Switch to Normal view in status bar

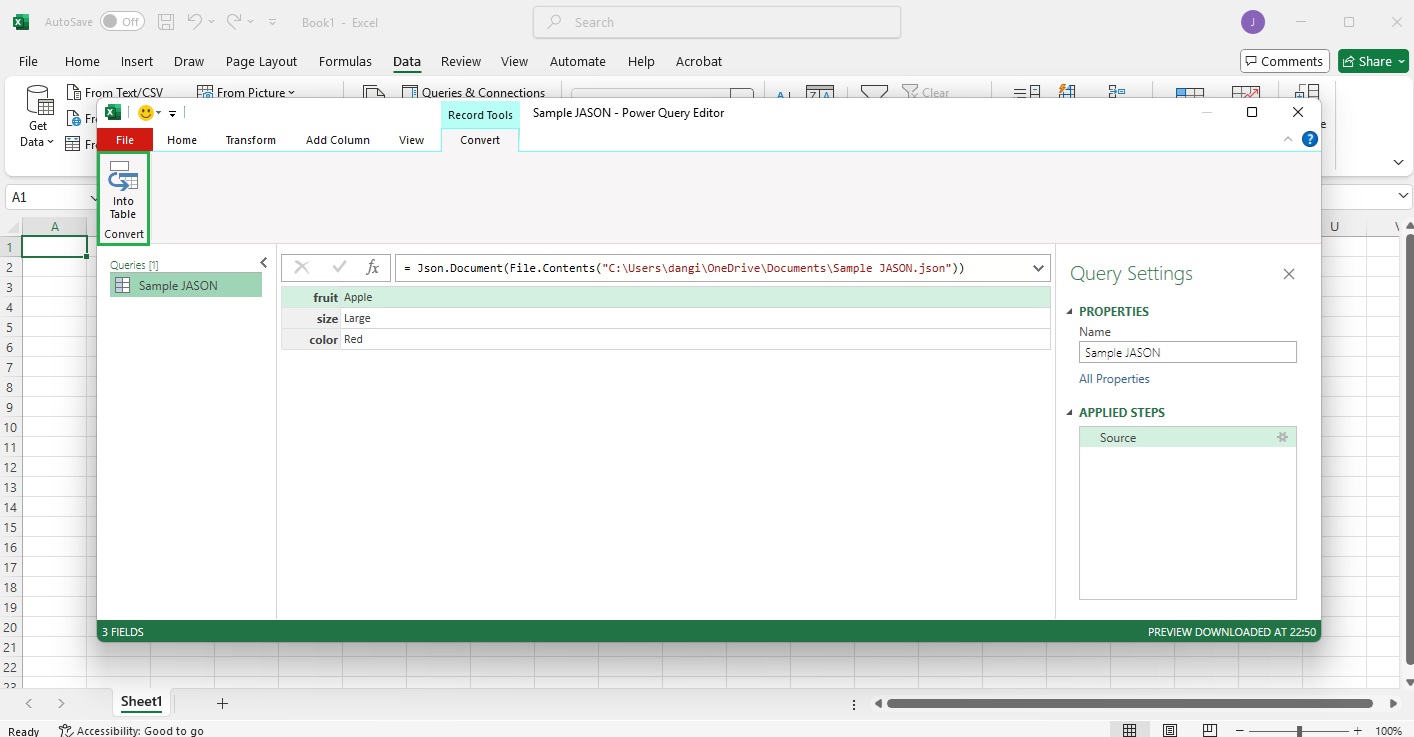[x=1129, y=730]
